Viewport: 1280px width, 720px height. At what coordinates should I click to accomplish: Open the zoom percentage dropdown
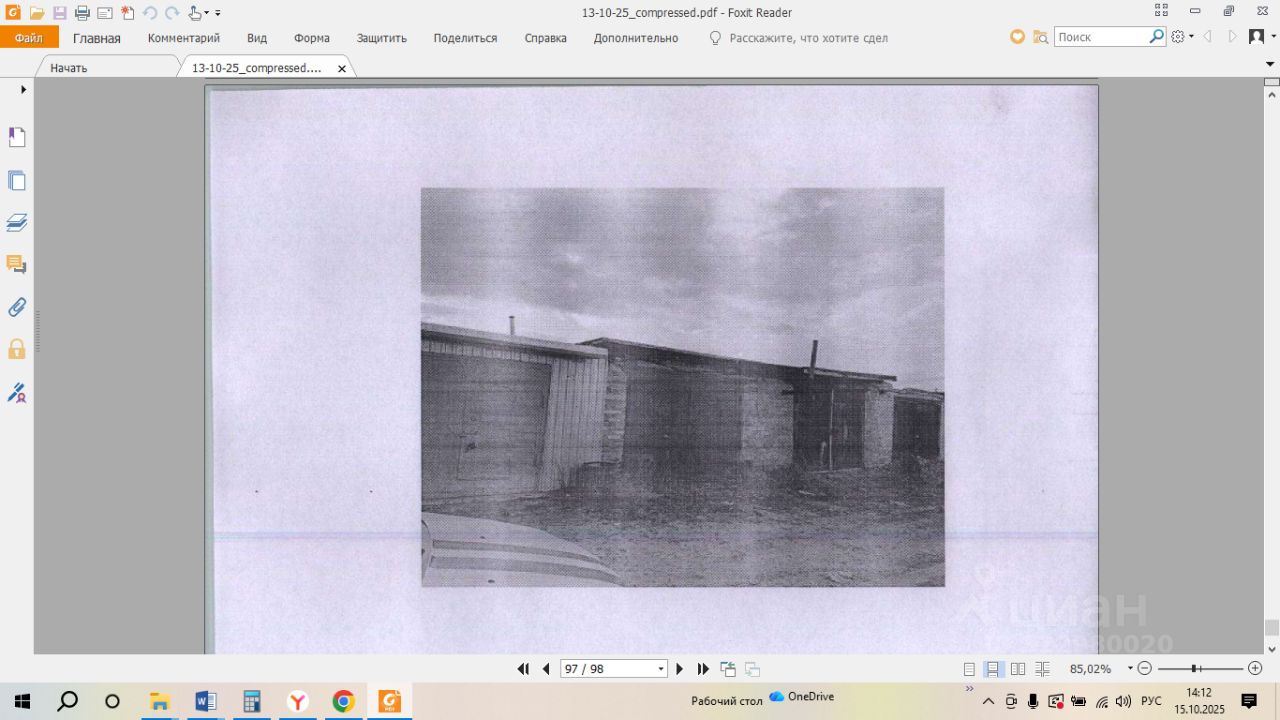(x=1130, y=669)
